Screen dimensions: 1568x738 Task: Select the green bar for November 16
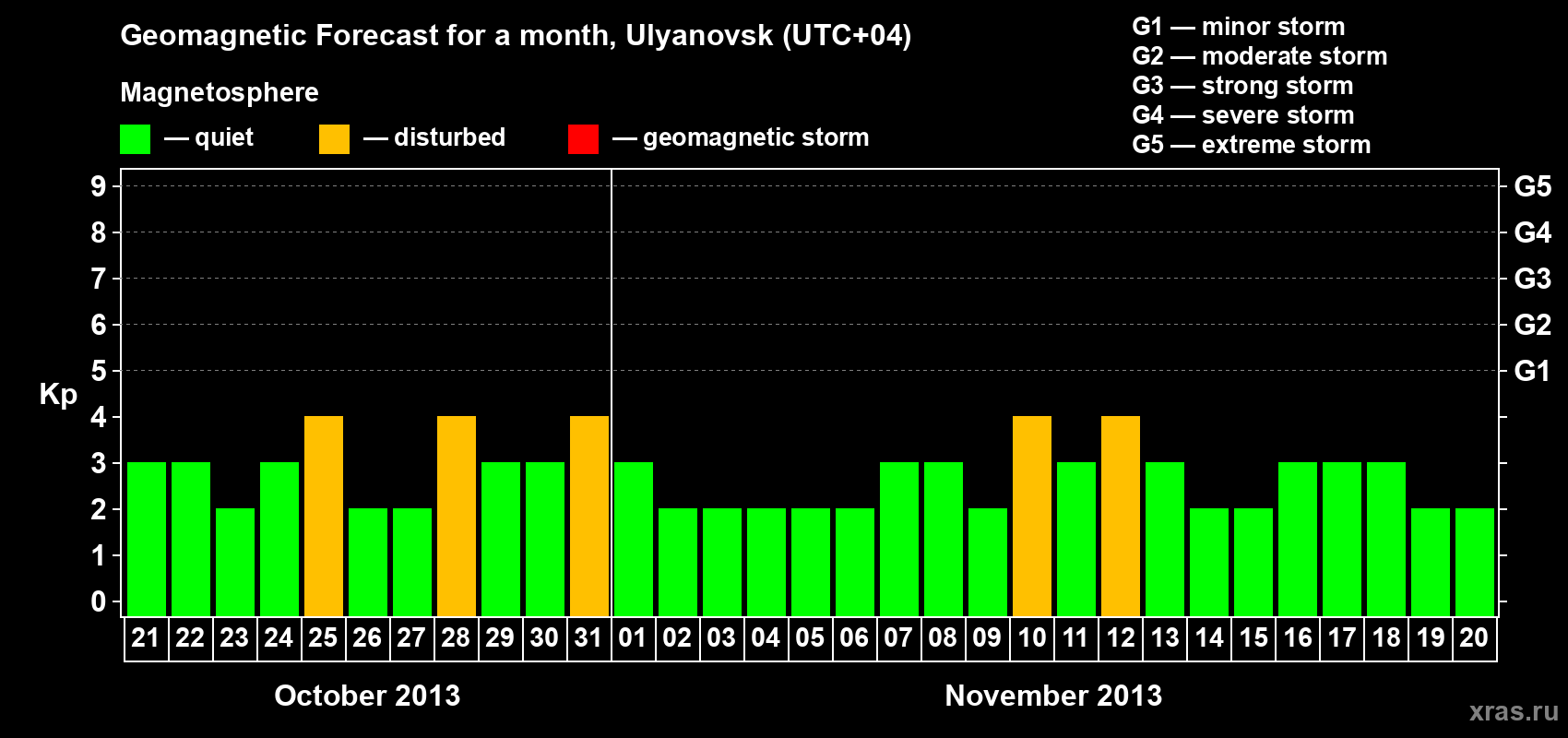[1298, 540]
